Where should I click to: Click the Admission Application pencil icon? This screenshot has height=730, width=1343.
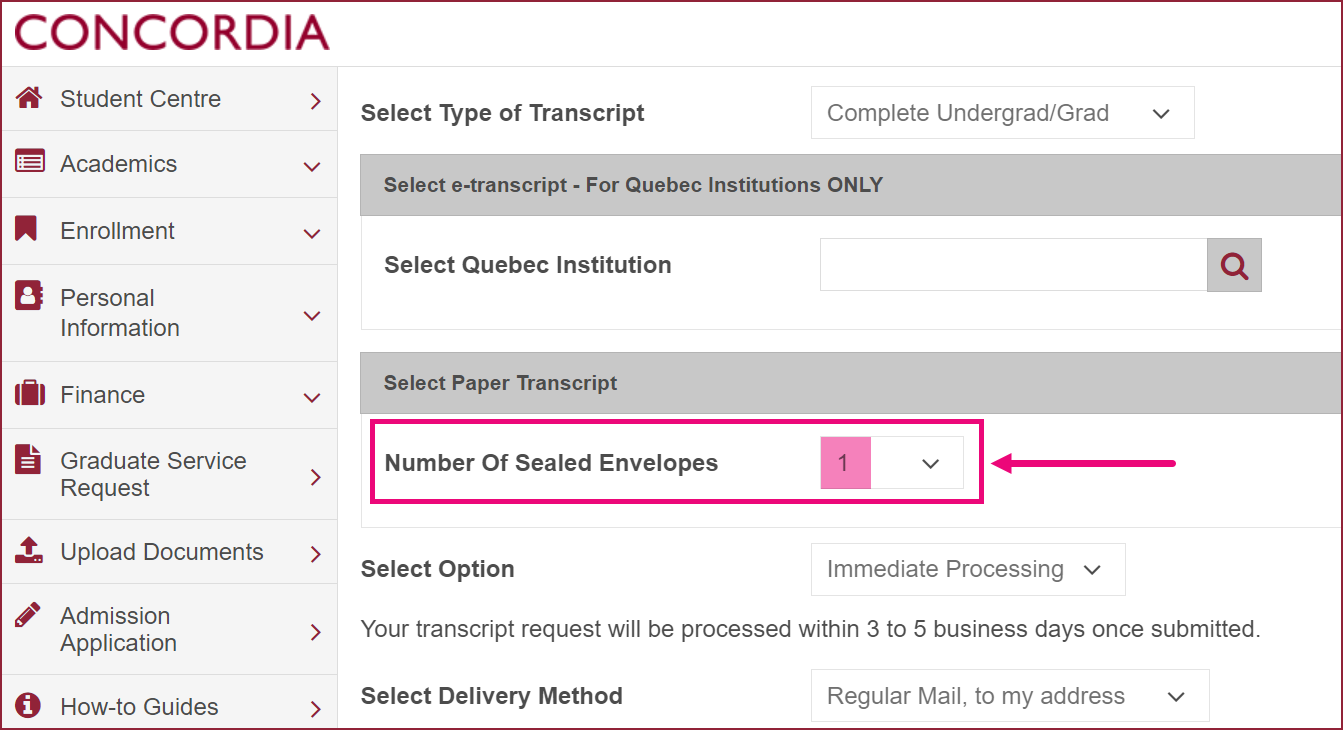29,615
